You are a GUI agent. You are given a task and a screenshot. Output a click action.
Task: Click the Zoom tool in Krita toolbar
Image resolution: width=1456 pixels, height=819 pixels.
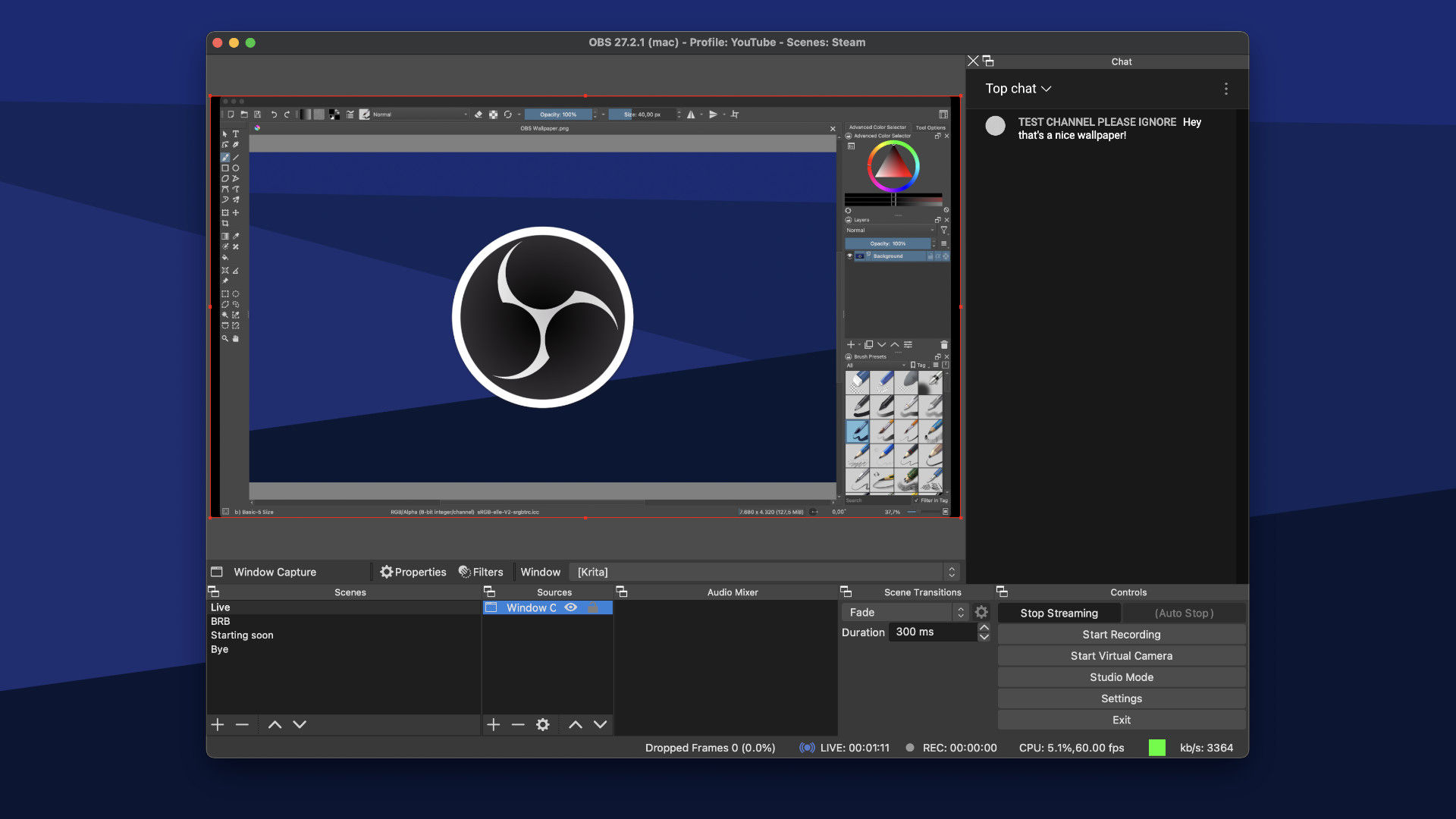[x=225, y=338]
